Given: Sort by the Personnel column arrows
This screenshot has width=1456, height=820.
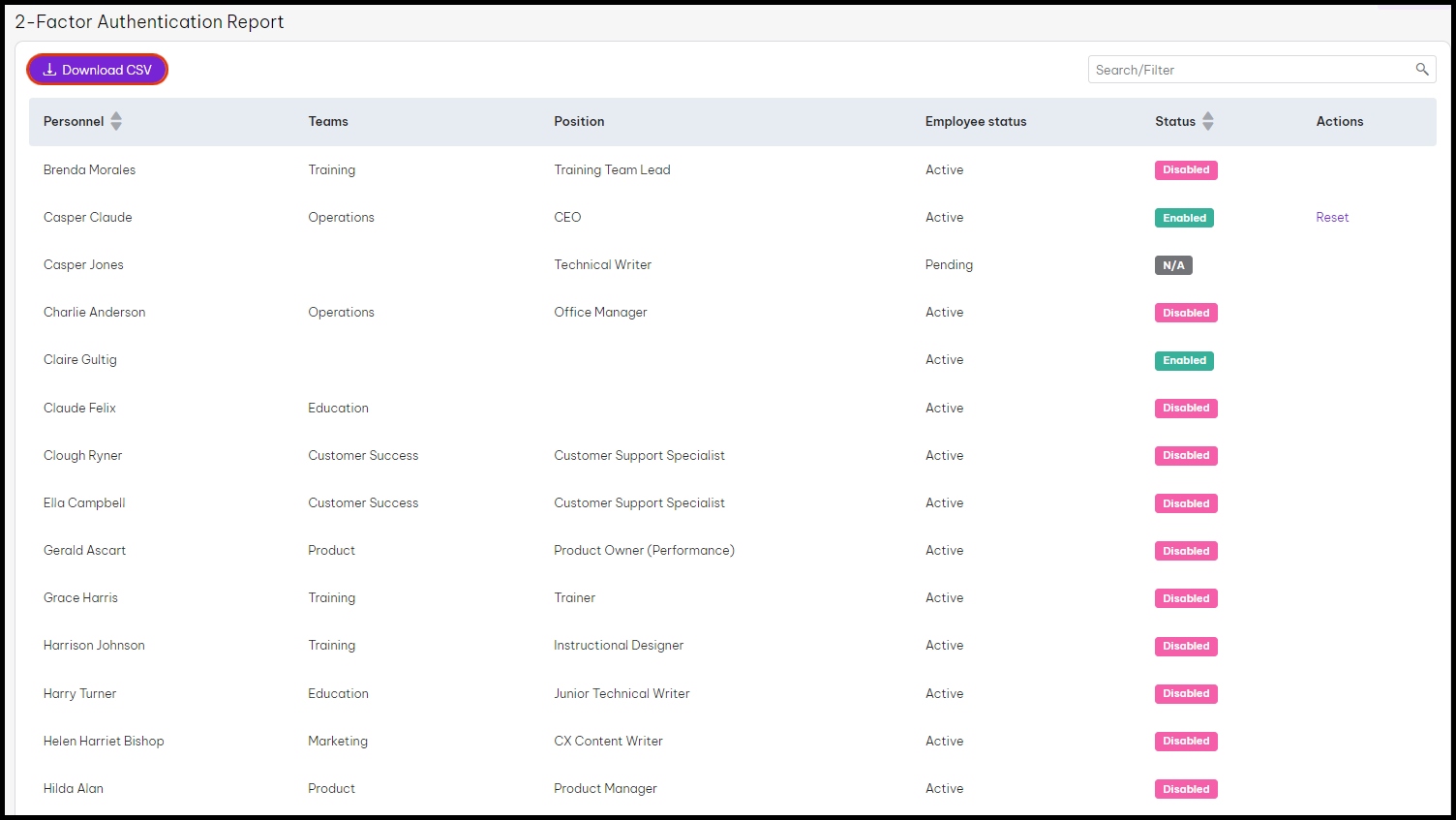Looking at the screenshot, I should (116, 121).
